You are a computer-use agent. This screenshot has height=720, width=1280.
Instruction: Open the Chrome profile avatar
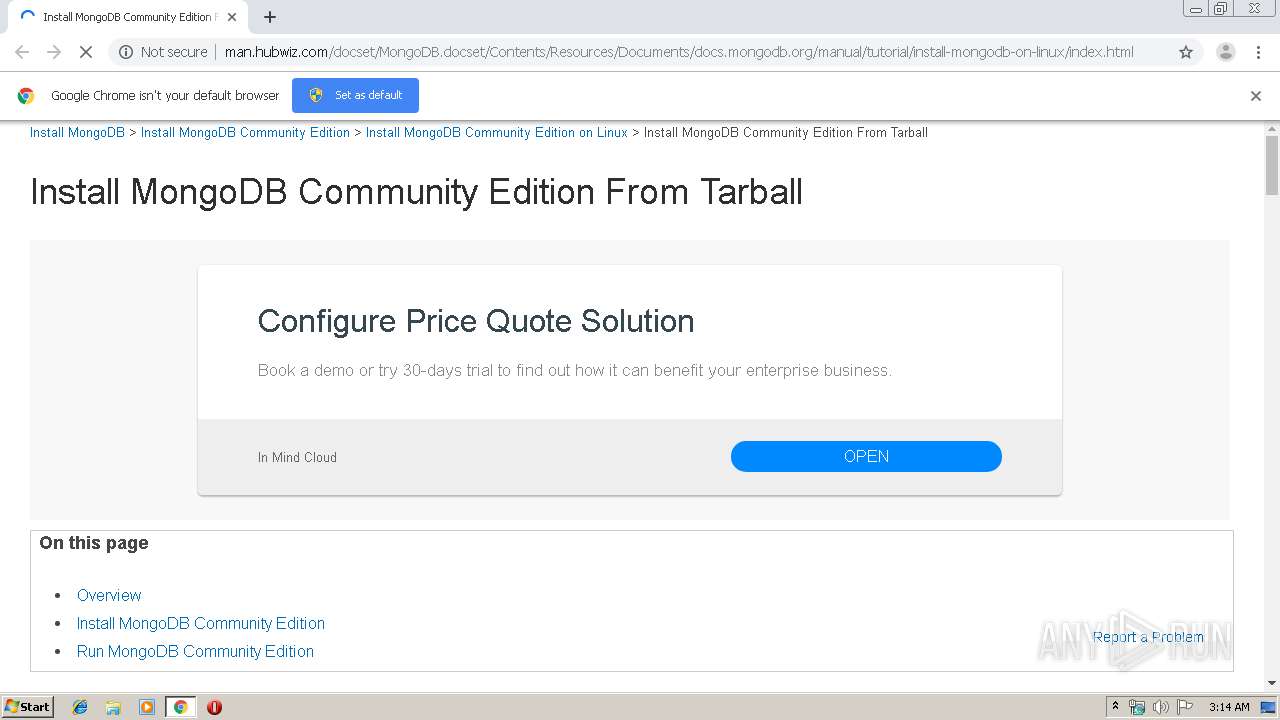(1226, 52)
